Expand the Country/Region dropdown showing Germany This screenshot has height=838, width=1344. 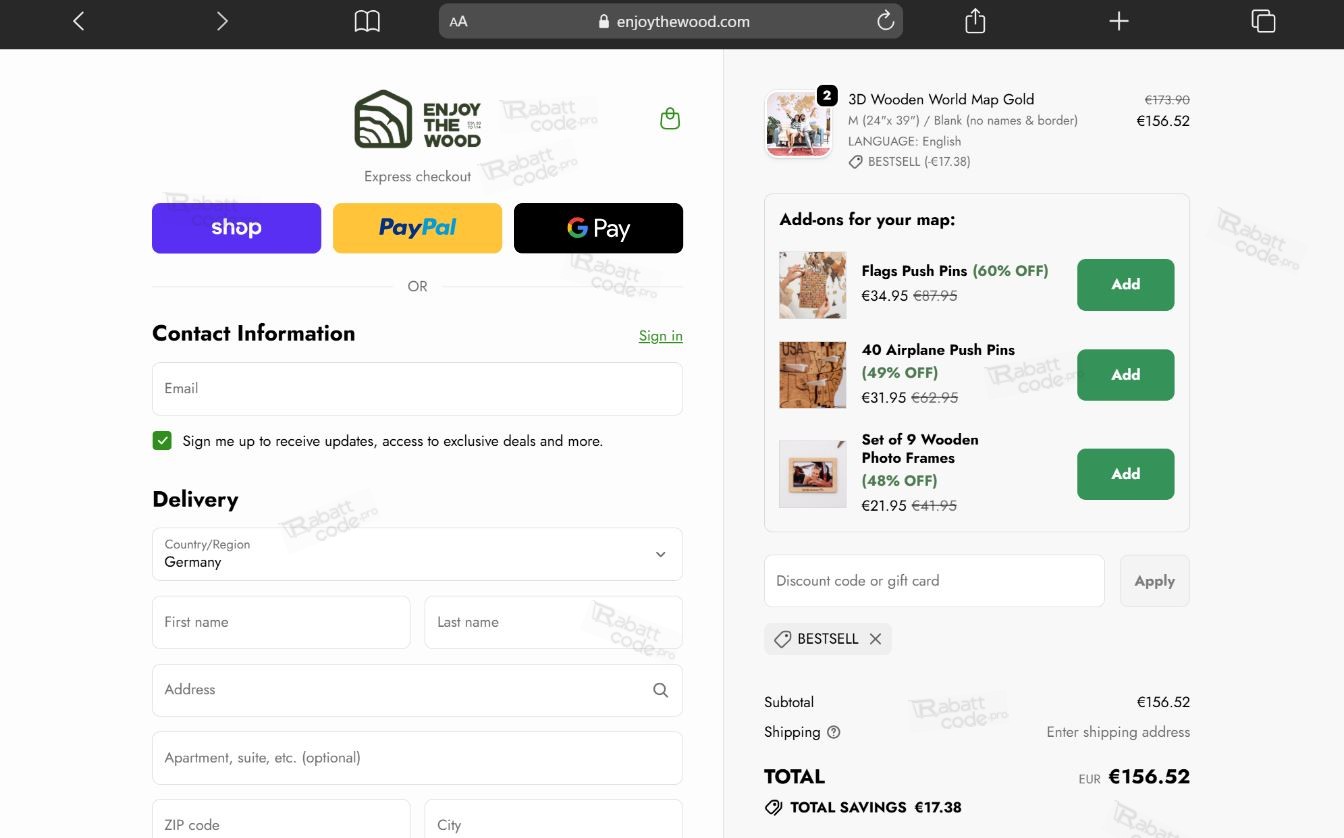(417, 554)
